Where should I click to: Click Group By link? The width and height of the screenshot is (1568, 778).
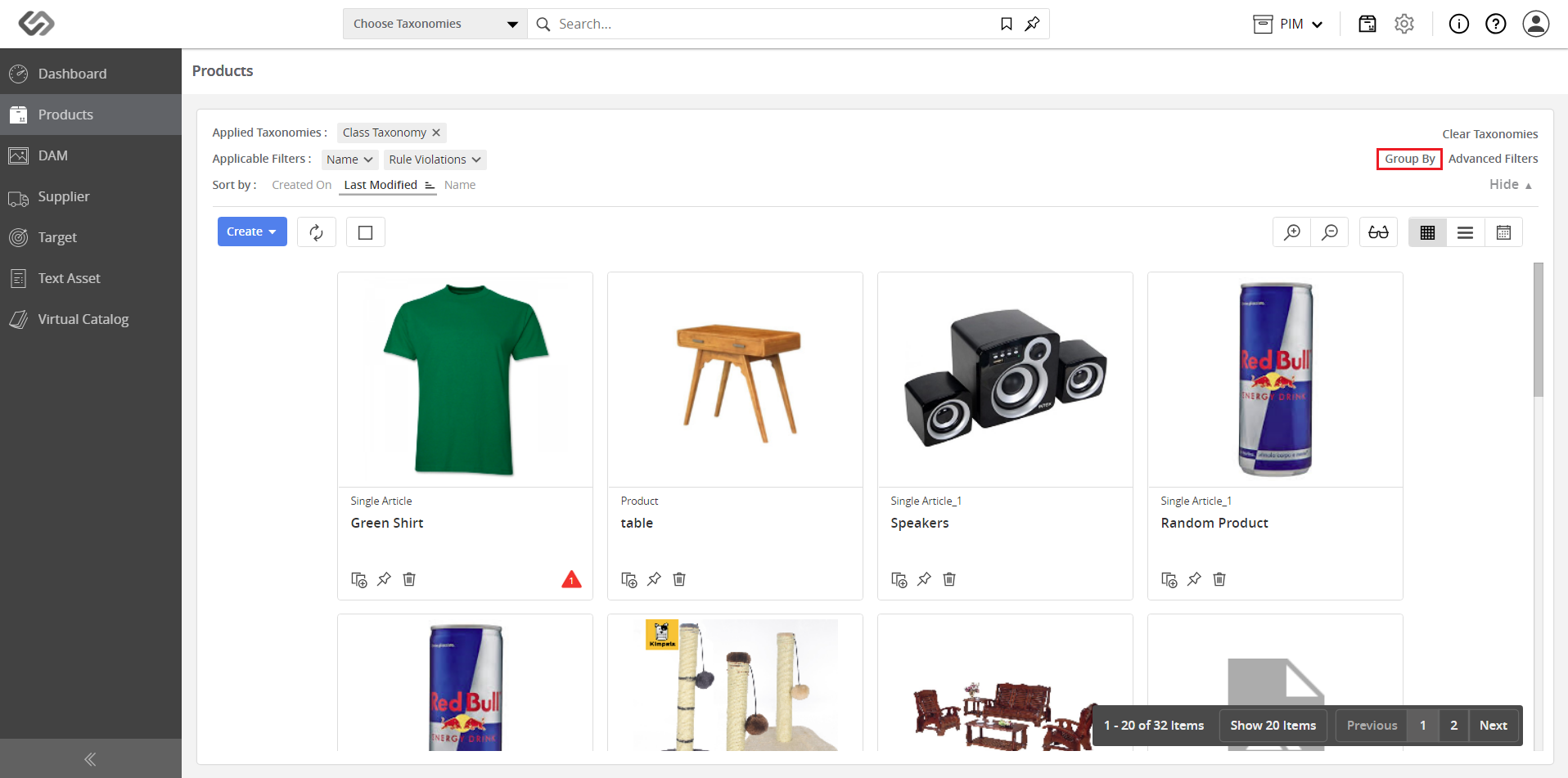[x=1409, y=159]
